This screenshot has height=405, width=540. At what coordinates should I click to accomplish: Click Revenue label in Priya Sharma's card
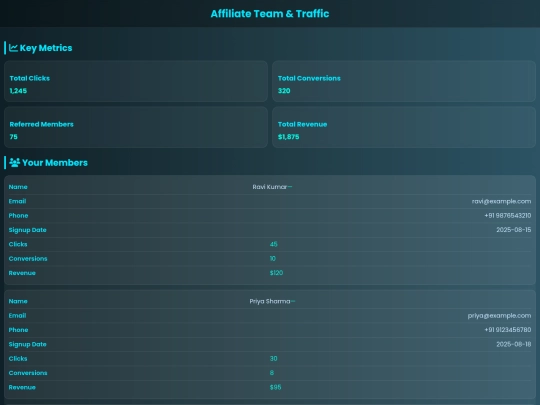pos(22,387)
